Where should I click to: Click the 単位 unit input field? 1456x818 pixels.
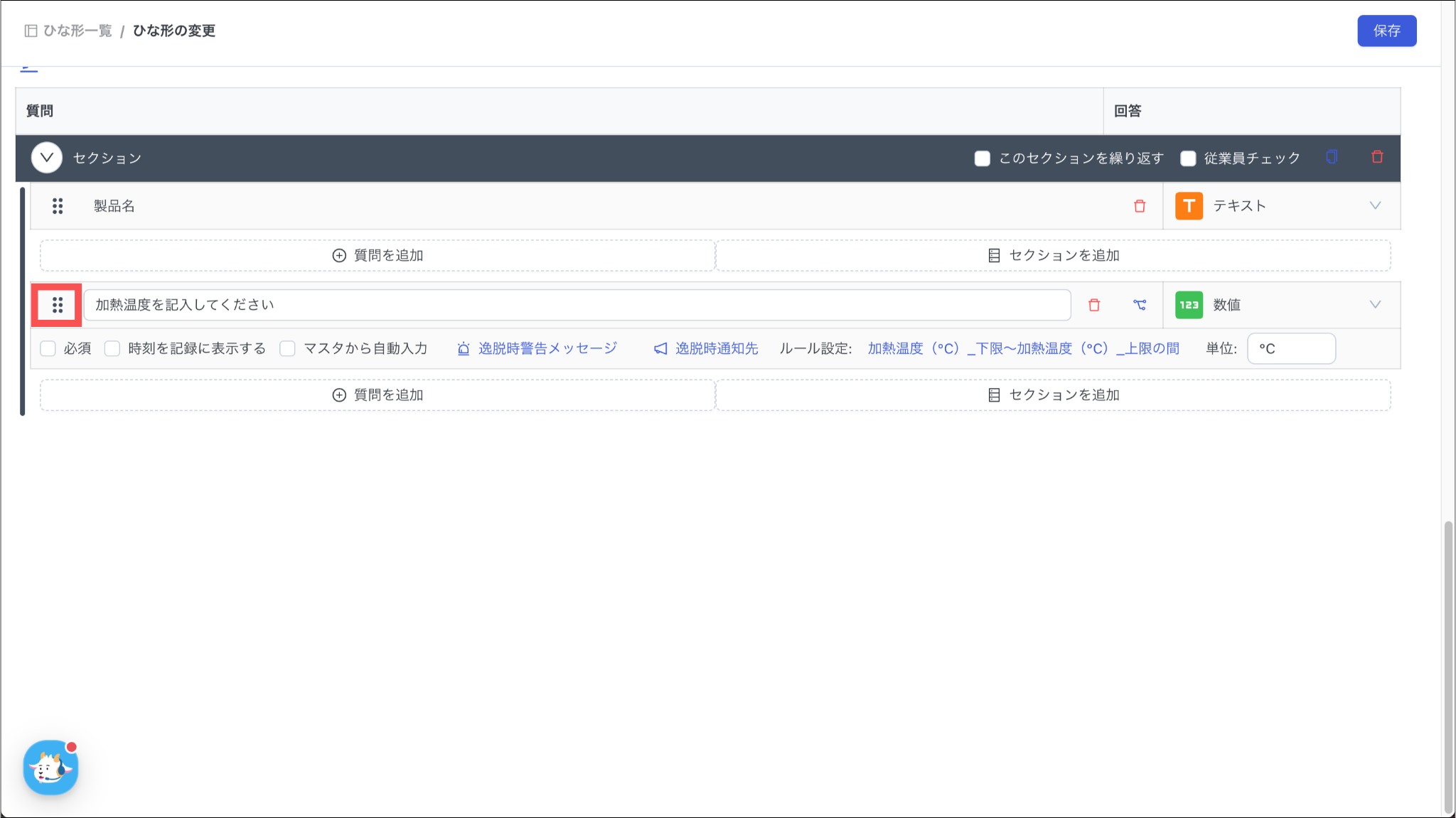(x=1290, y=348)
